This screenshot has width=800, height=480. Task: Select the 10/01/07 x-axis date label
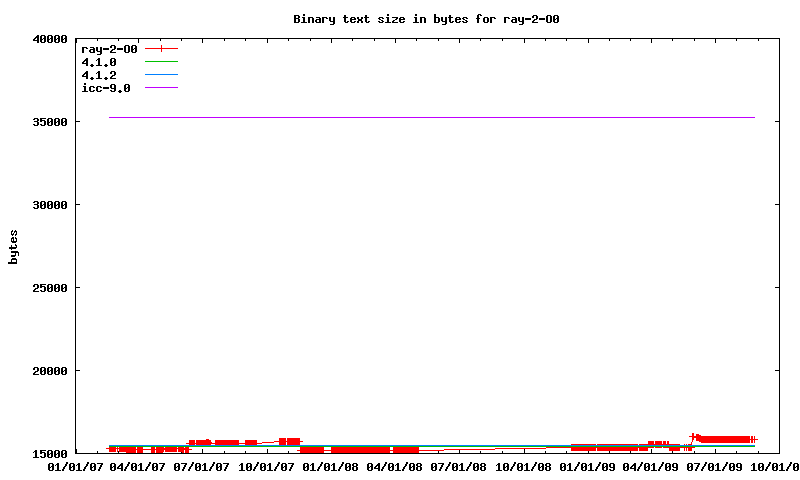[x=266, y=466]
